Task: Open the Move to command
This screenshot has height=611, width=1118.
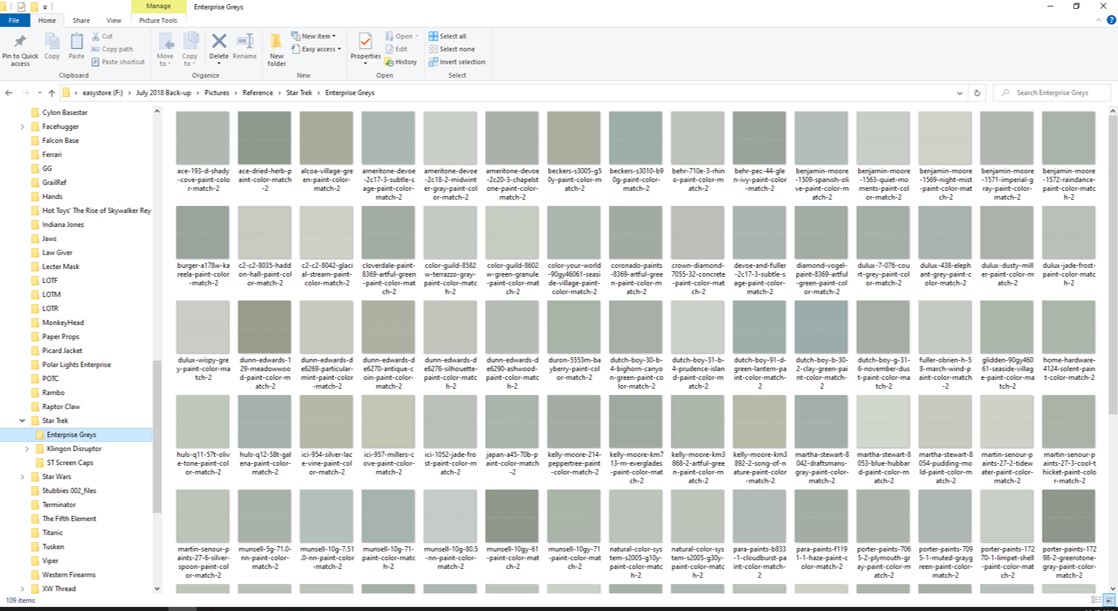Action: 165,49
